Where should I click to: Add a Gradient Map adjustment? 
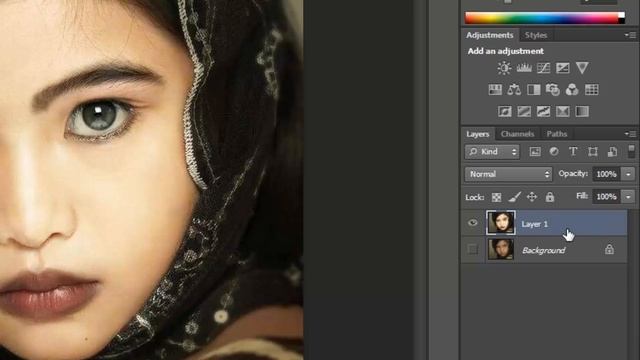point(582,111)
